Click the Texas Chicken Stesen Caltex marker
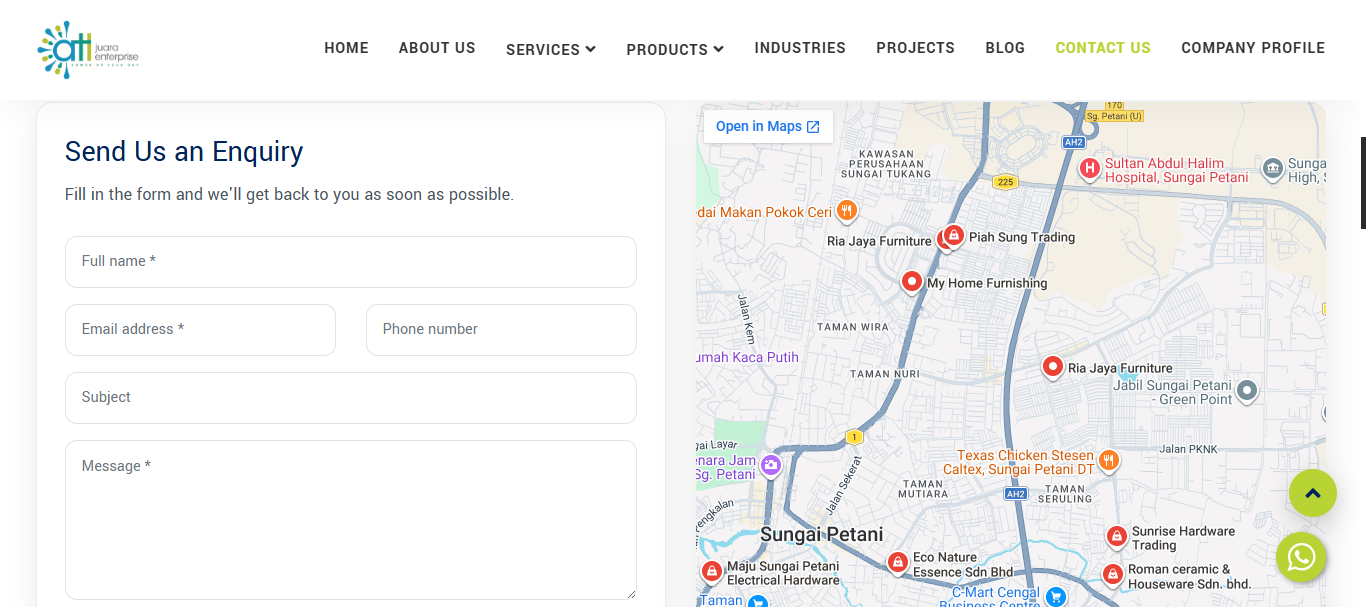Viewport: 1366px width, 607px height. pos(1108,460)
